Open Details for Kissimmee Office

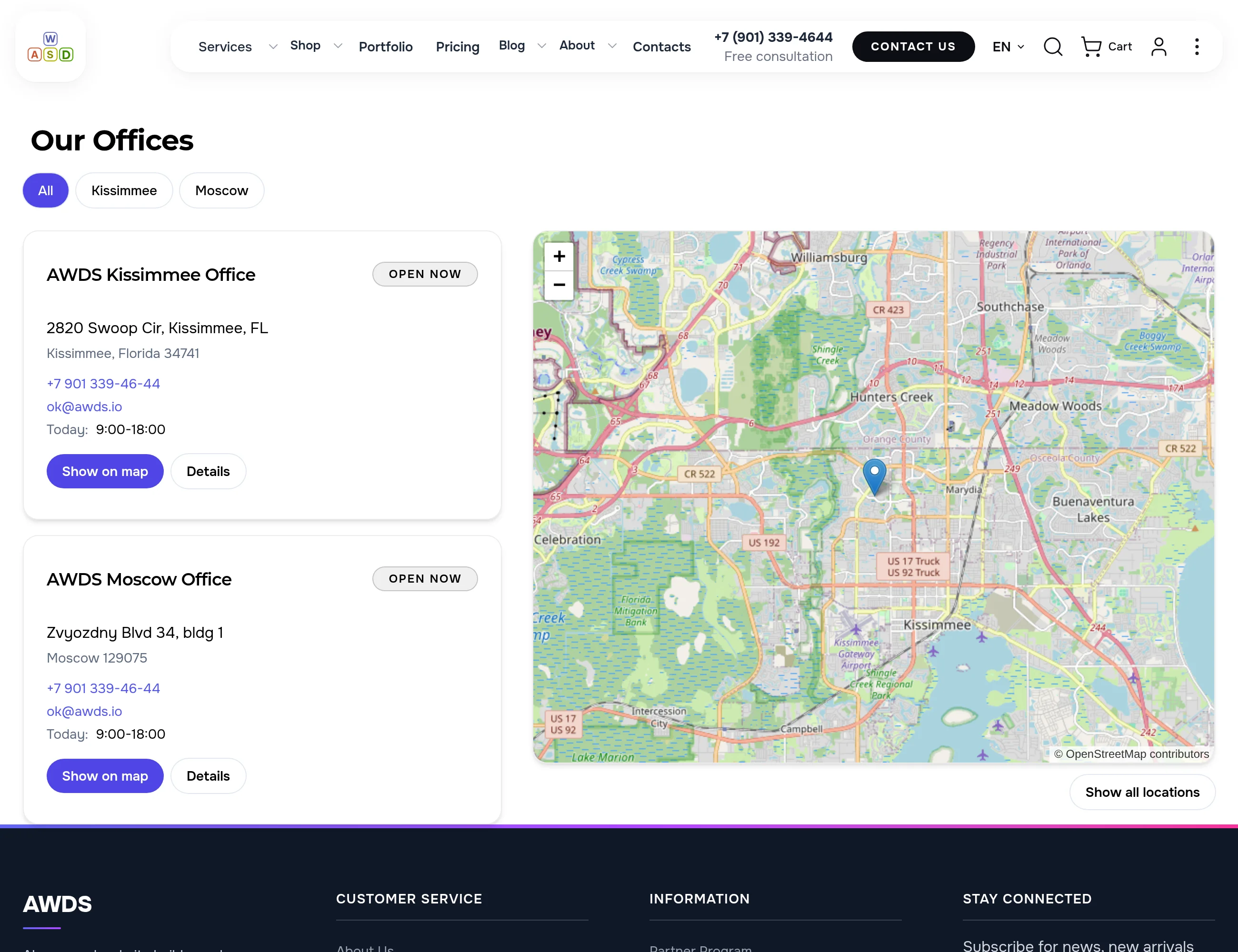point(208,471)
